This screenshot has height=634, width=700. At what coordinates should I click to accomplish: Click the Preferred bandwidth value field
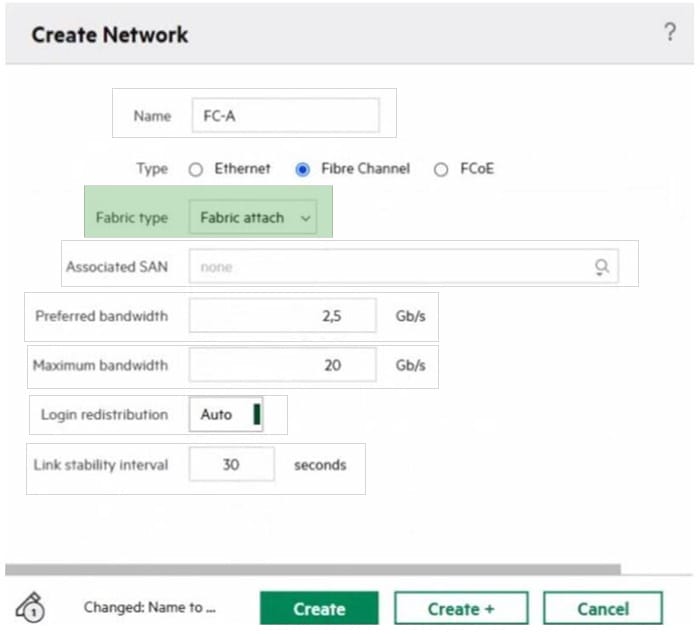(x=282, y=316)
